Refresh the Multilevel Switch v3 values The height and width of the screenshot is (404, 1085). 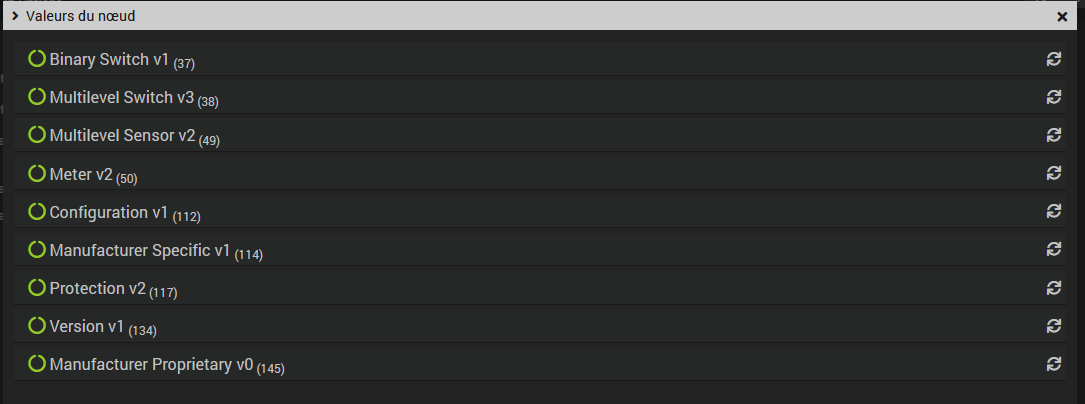1053,97
